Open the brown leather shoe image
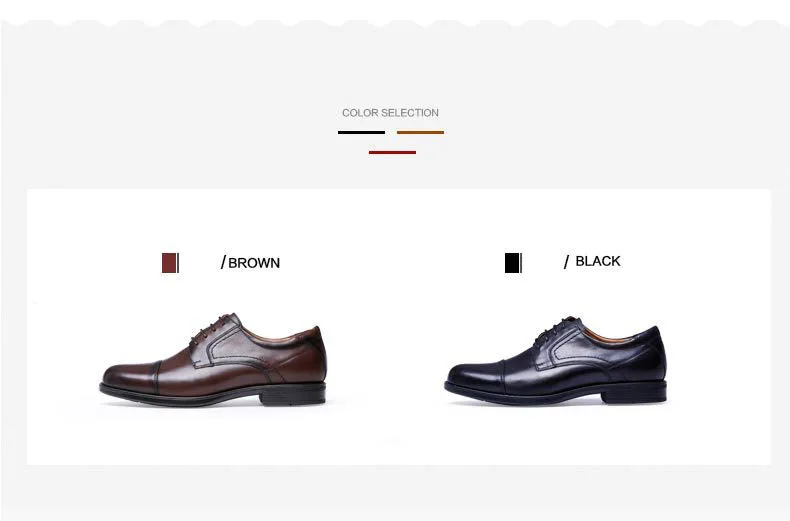Viewport: 790px width, 521px height. [213, 360]
